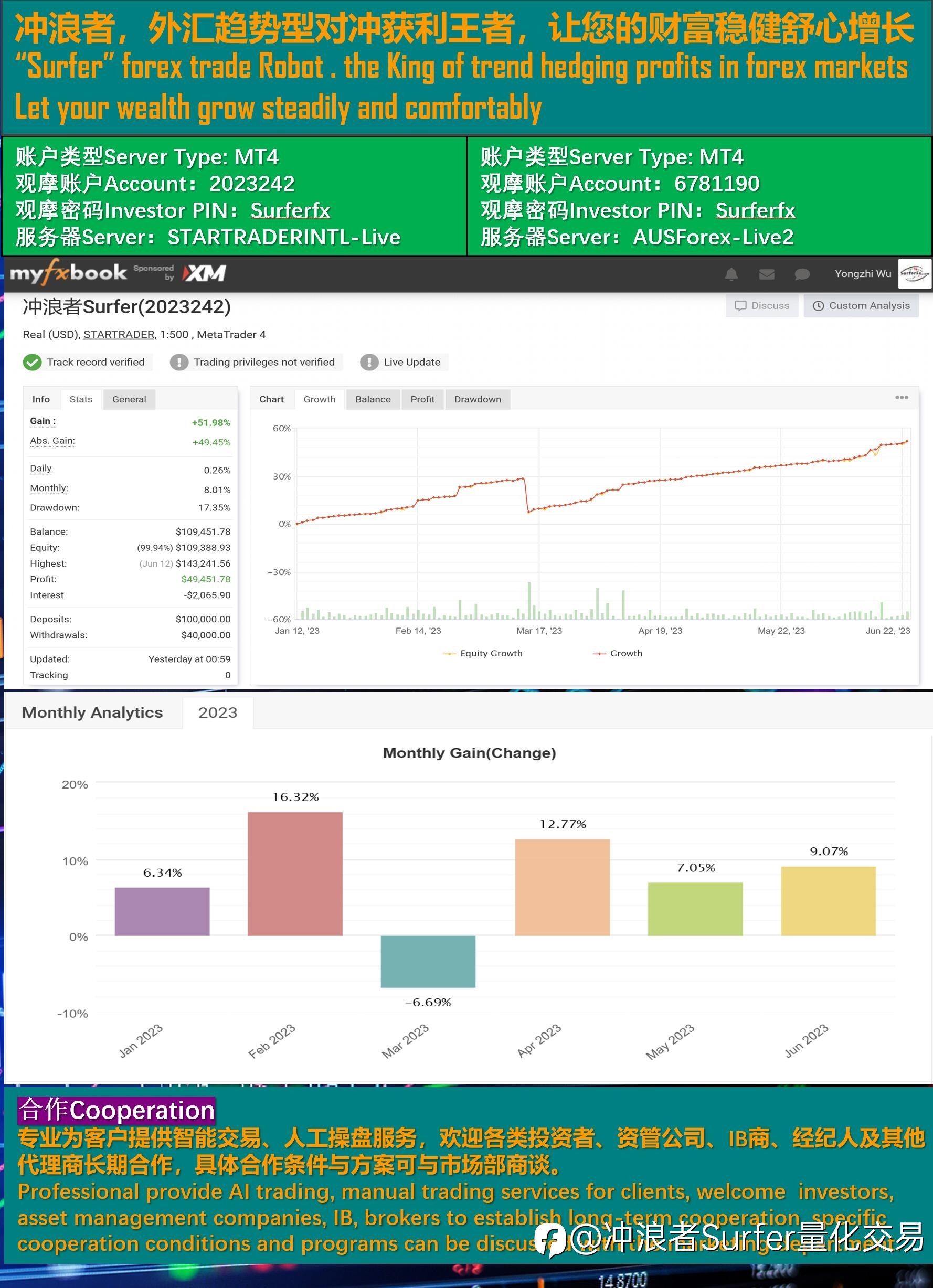Image resolution: width=933 pixels, height=1288 pixels.
Task: Click the withdrawals value $40,000.00
Action: (206, 635)
